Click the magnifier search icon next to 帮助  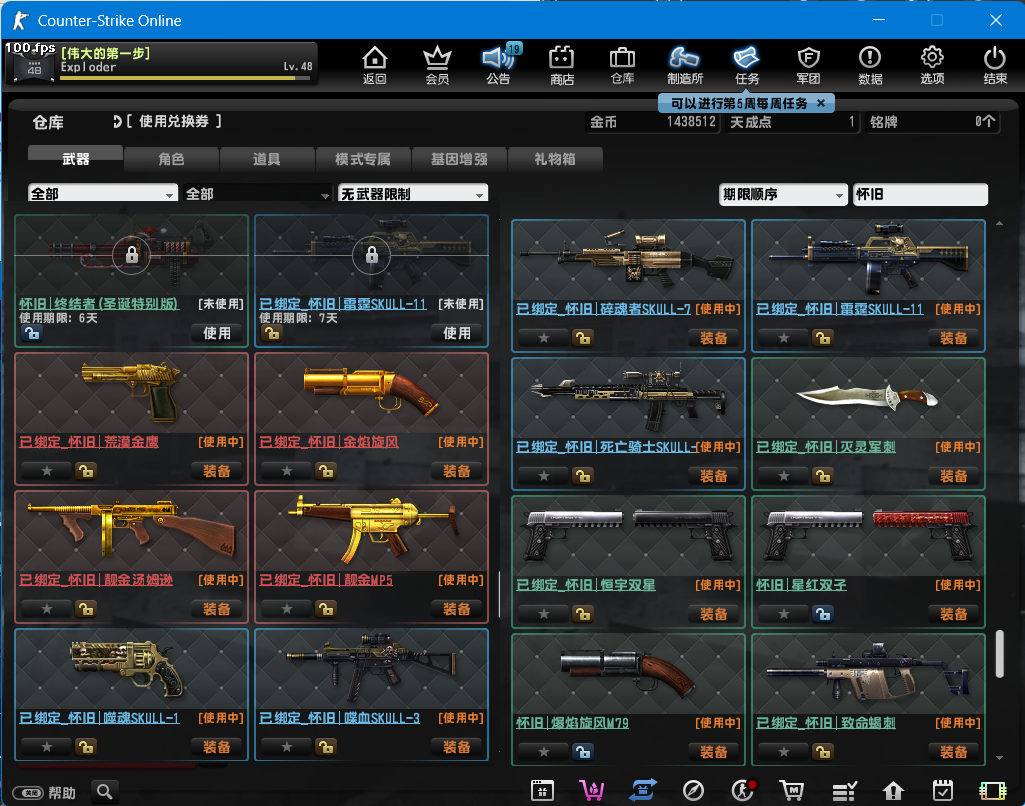(x=105, y=792)
